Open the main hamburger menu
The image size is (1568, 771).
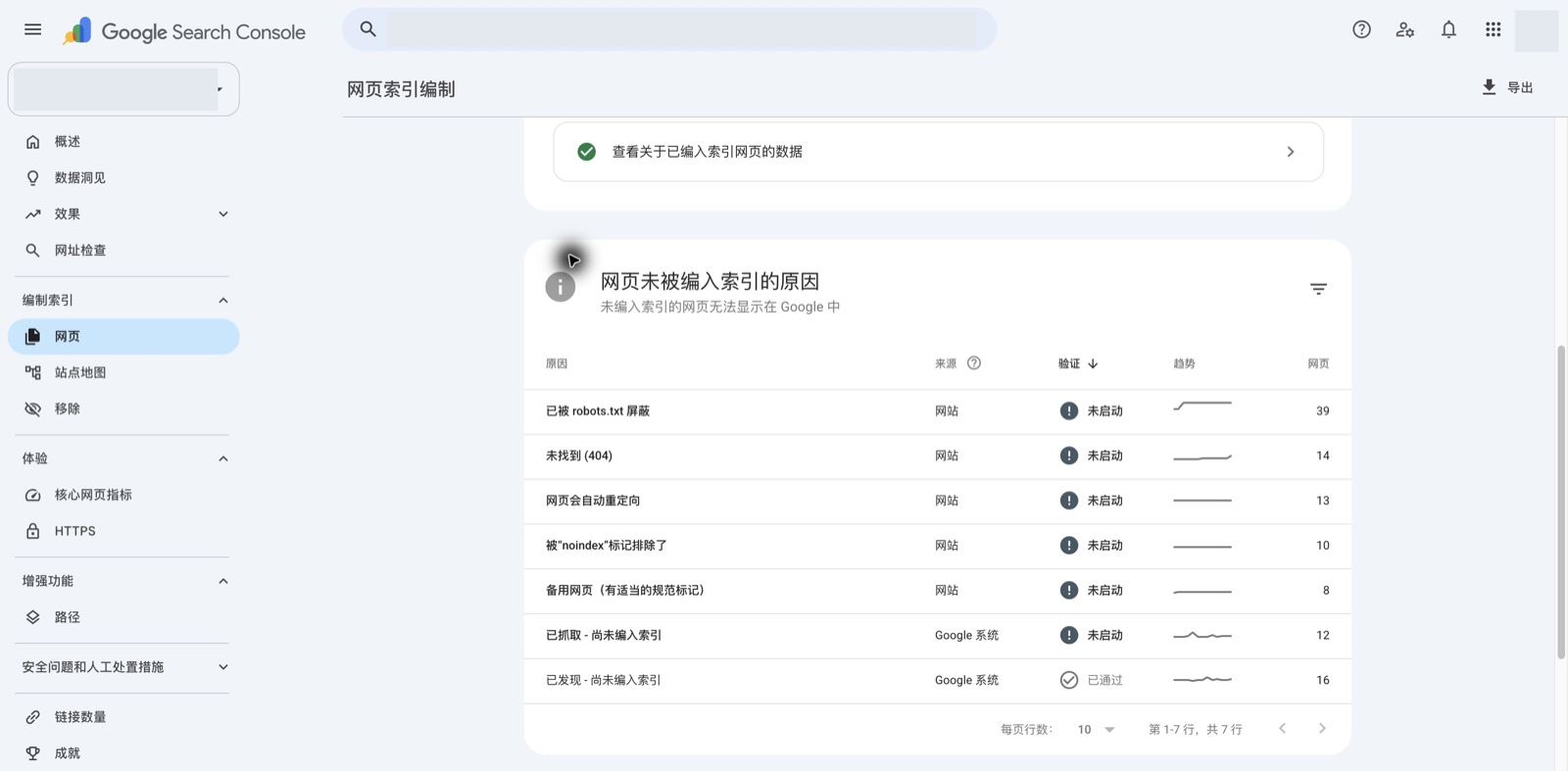coord(32,29)
